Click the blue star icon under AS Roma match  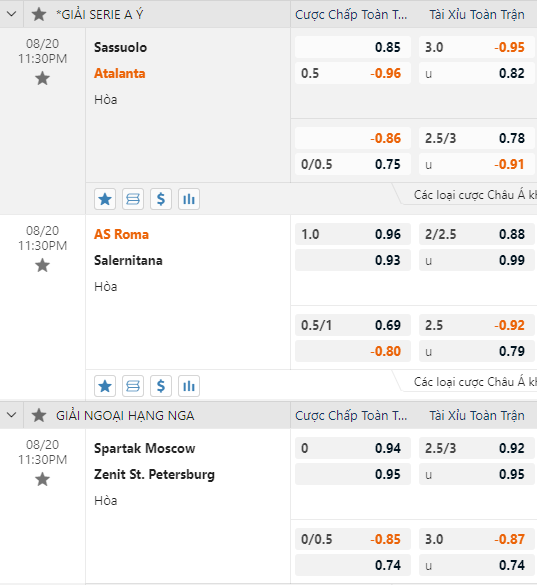(x=105, y=386)
